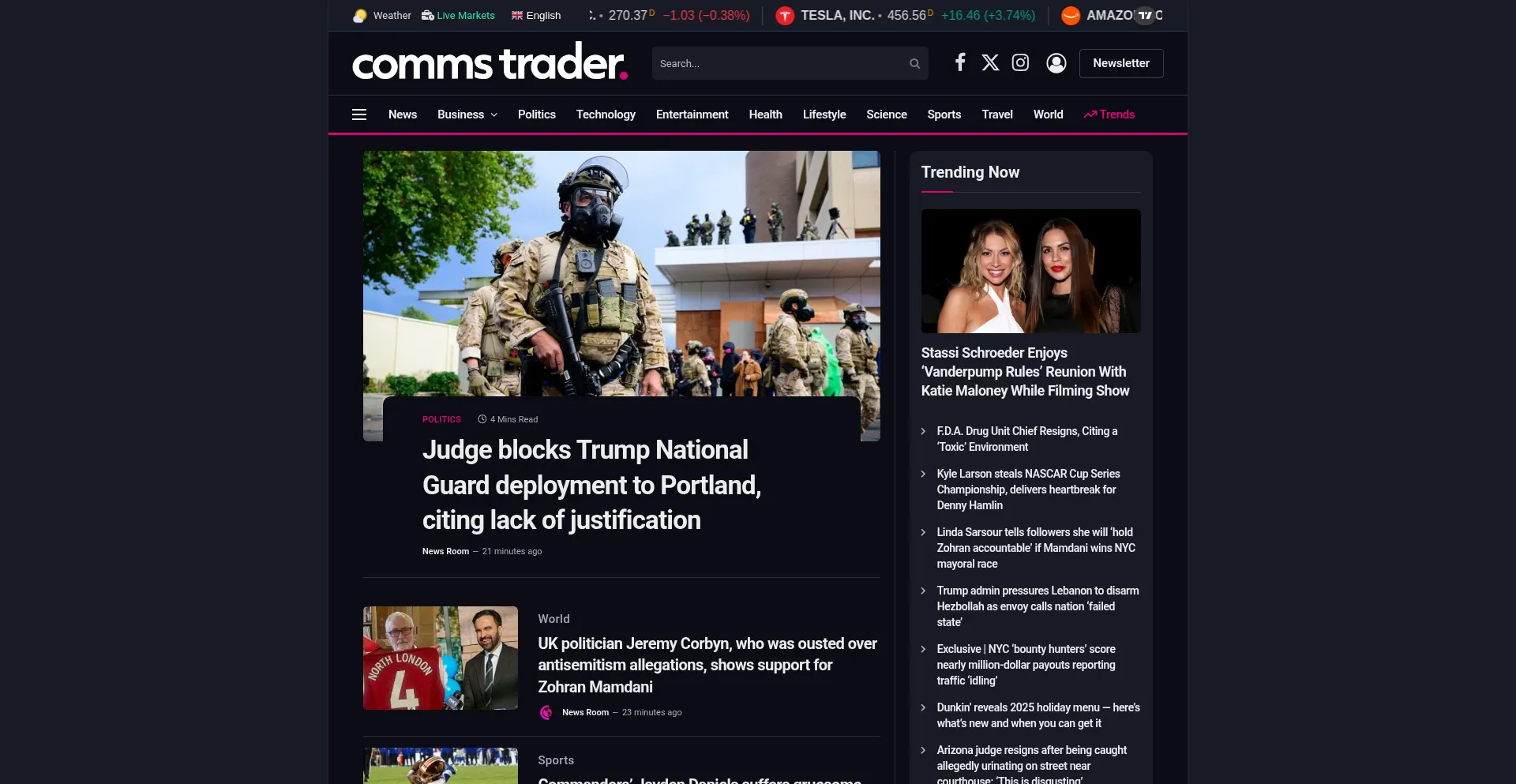The width and height of the screenshot is (1516, 784).
Task: Open the English language selector
Action: (x=536, y=16)
